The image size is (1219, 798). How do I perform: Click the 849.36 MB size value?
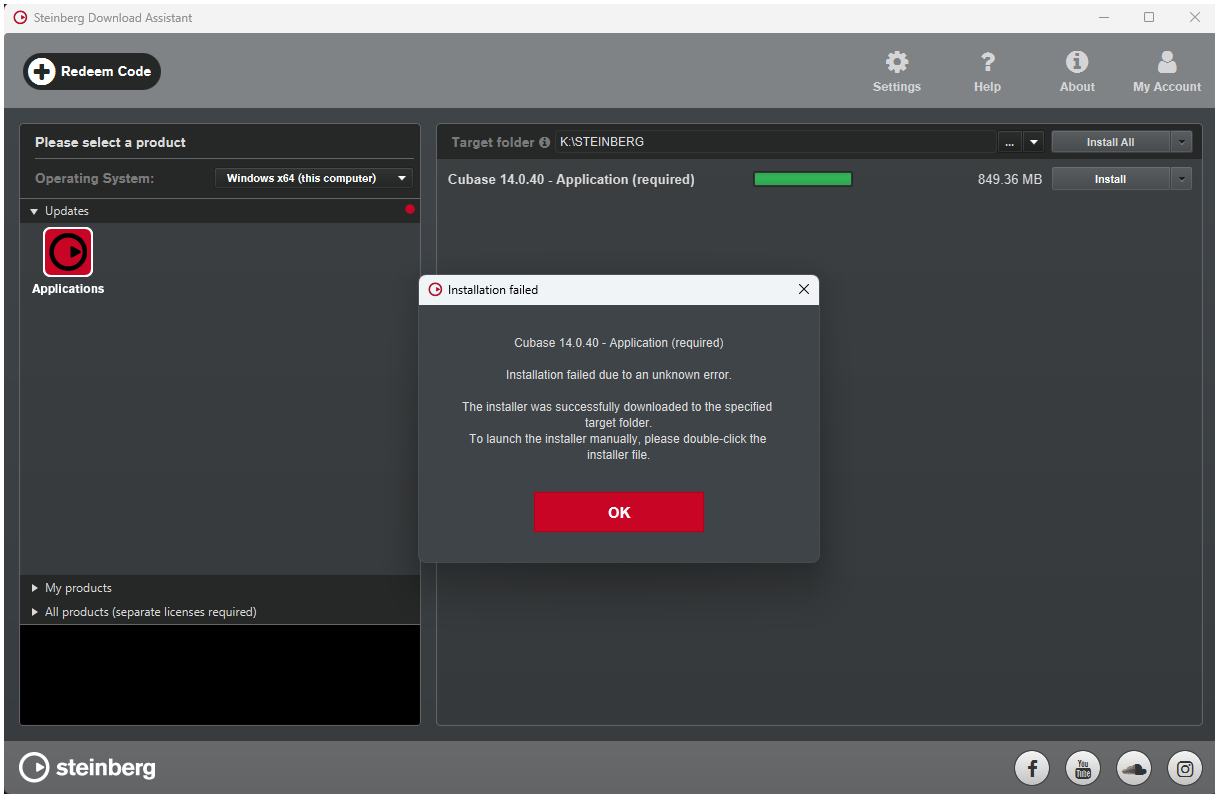[1010, 179]
